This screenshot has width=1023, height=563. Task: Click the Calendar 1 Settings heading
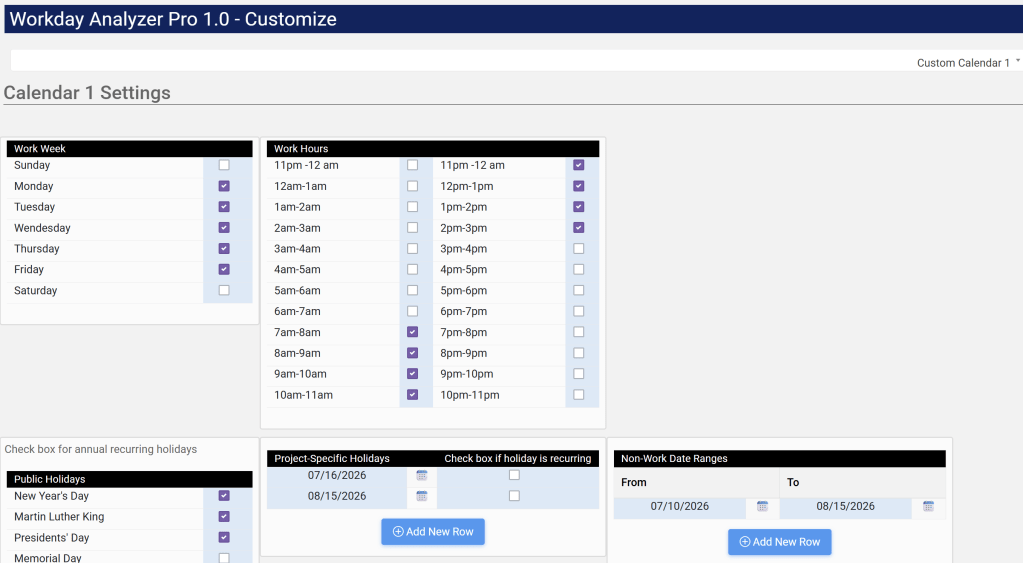click(x=87, y=93)
